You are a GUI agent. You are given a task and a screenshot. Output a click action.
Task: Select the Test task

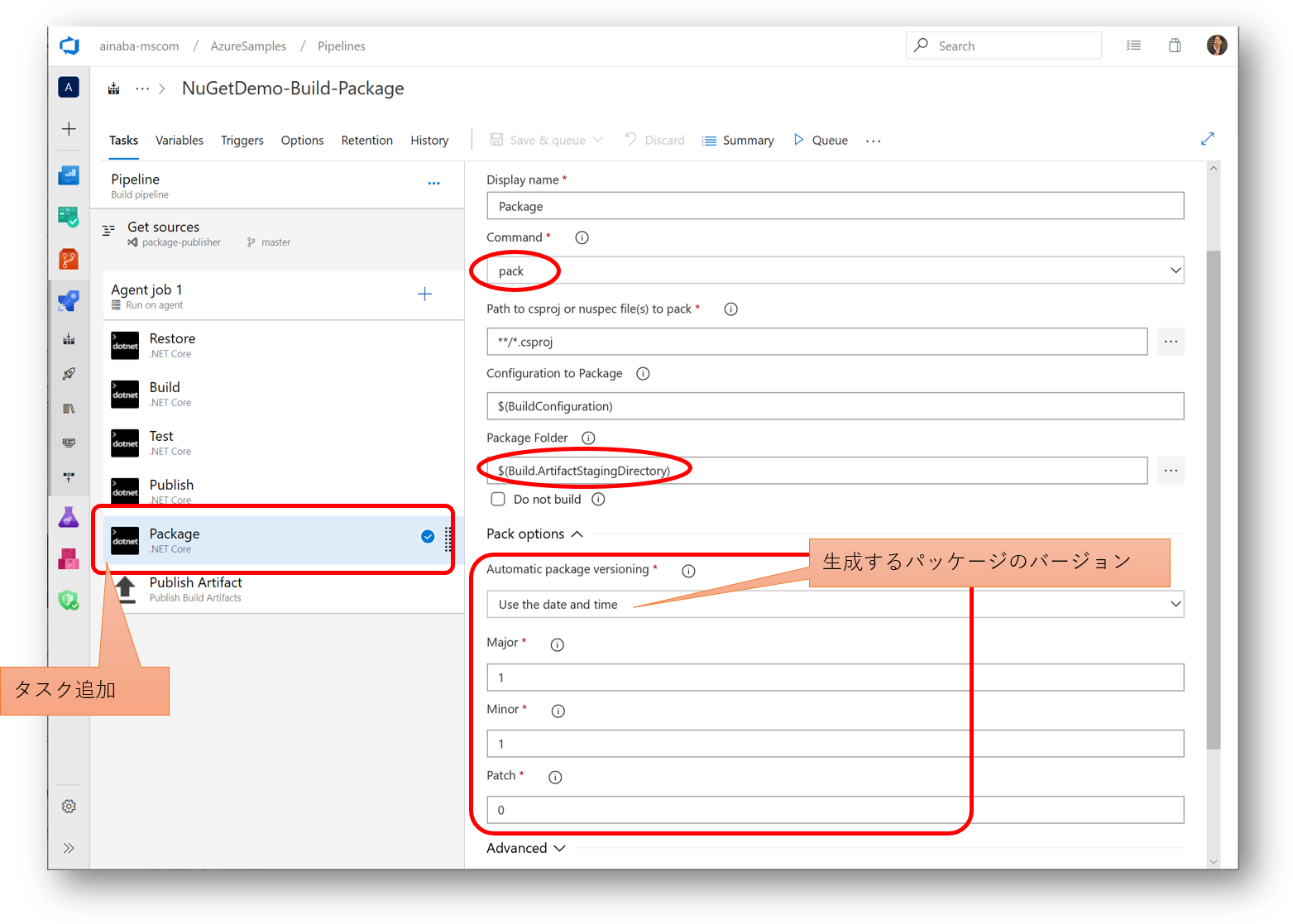click(x=282, y=443)
